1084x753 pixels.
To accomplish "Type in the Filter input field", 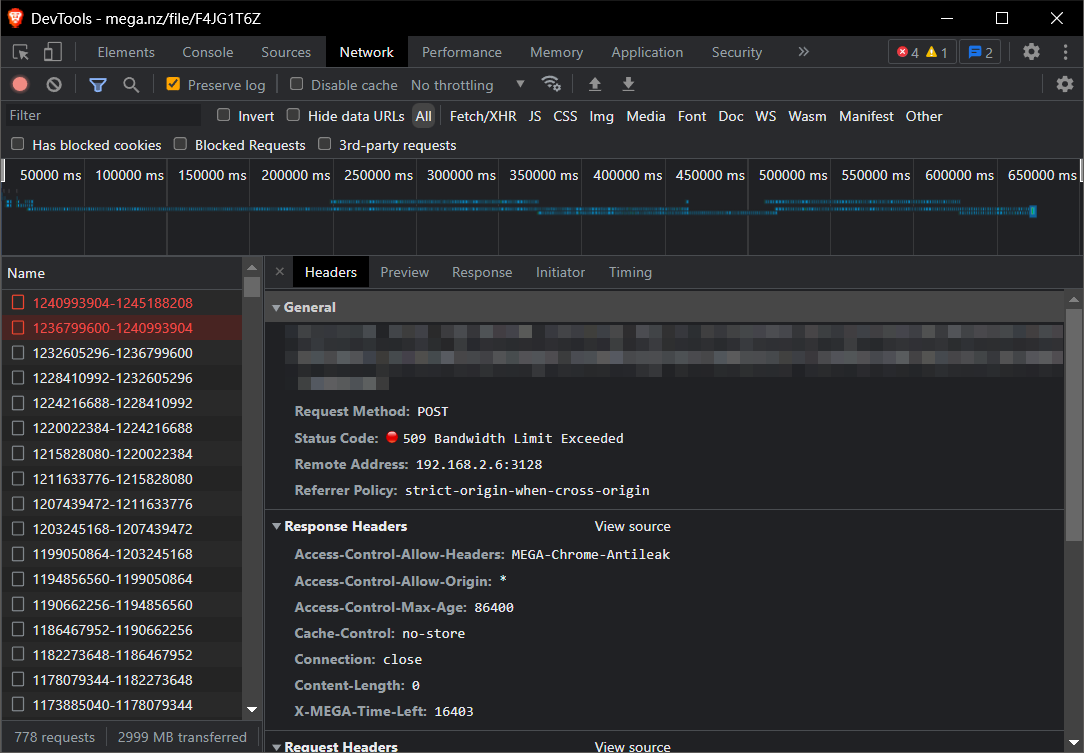I will coord(100,116).
